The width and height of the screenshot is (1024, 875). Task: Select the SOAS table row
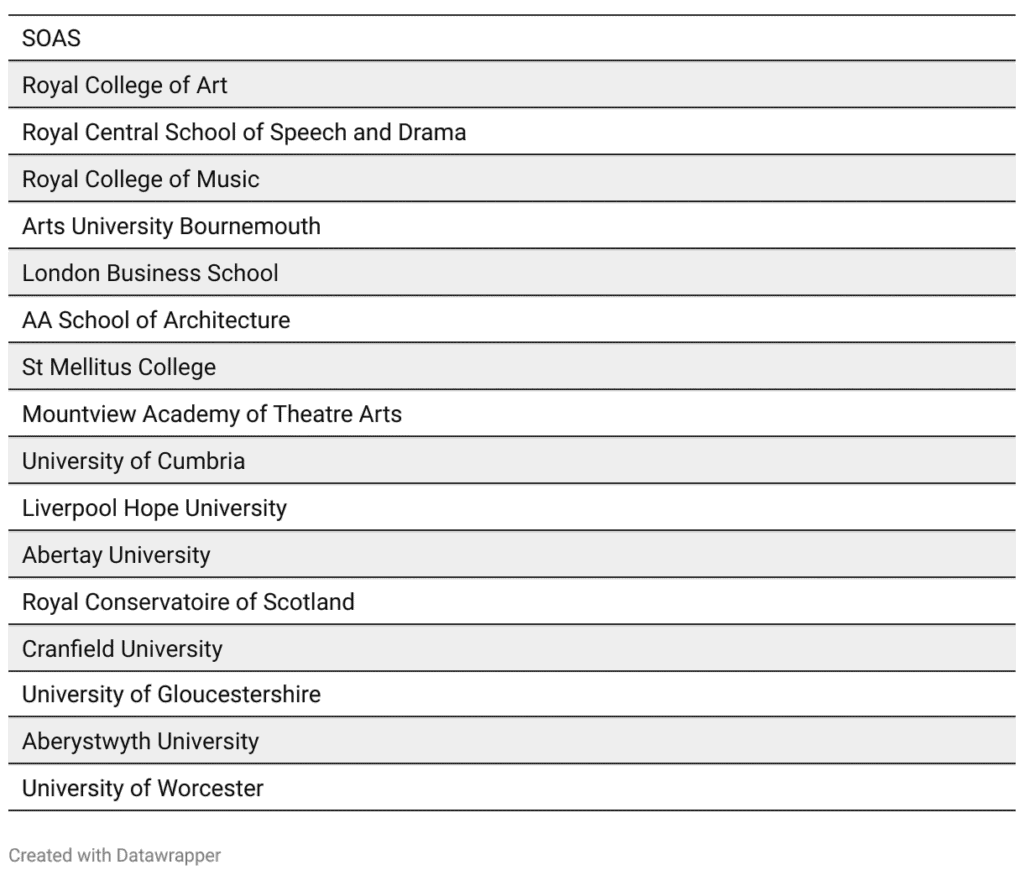point(511,38)
